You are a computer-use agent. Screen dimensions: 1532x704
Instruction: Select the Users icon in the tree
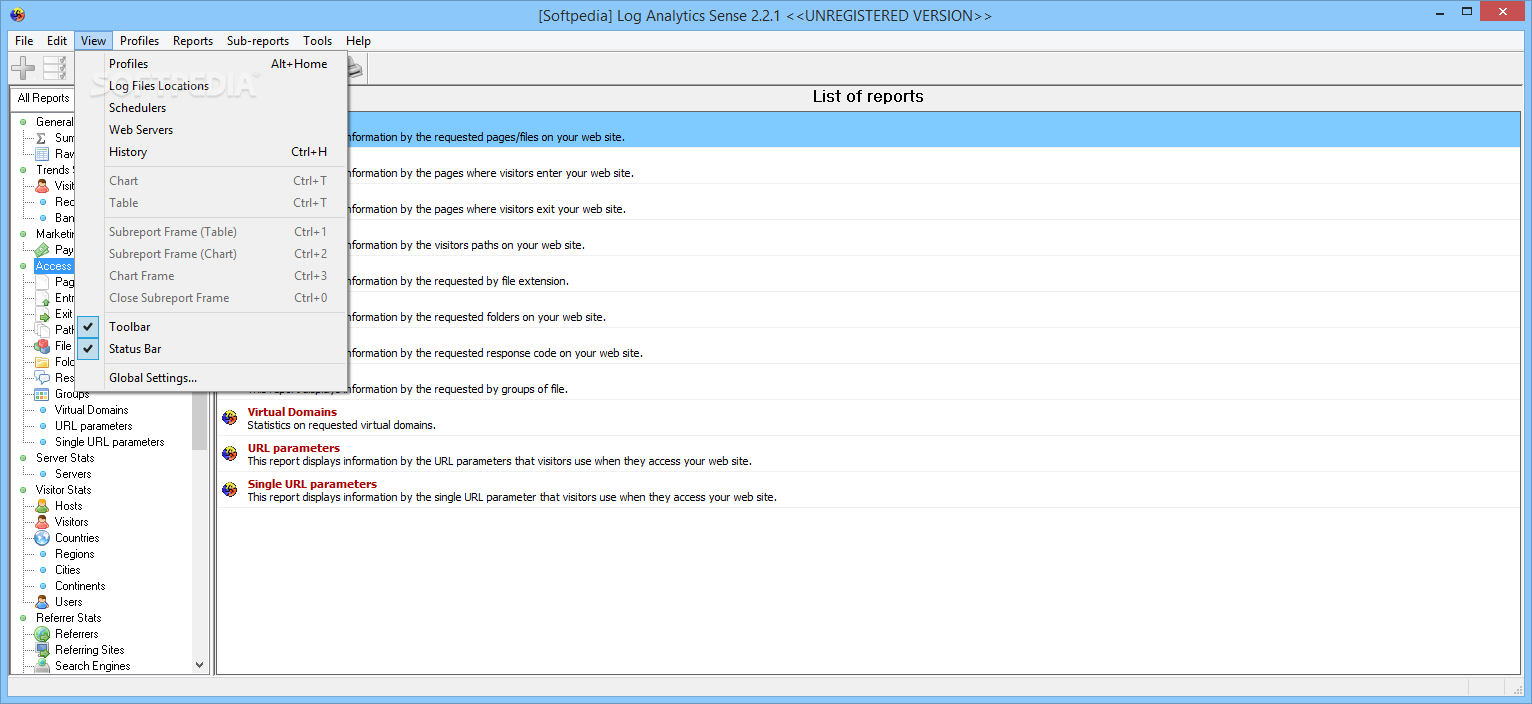pos(42,602)
